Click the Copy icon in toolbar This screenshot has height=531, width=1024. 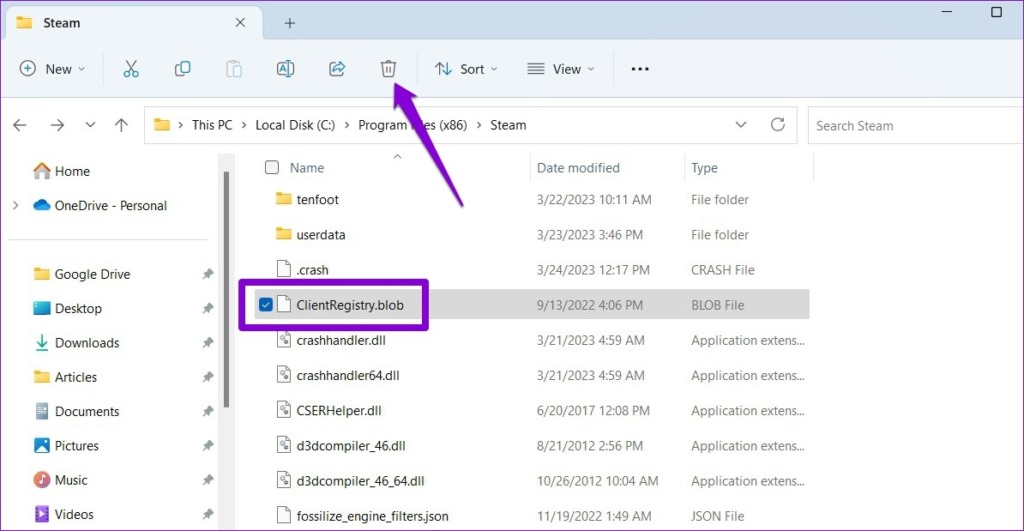click(x=182, y=69)
